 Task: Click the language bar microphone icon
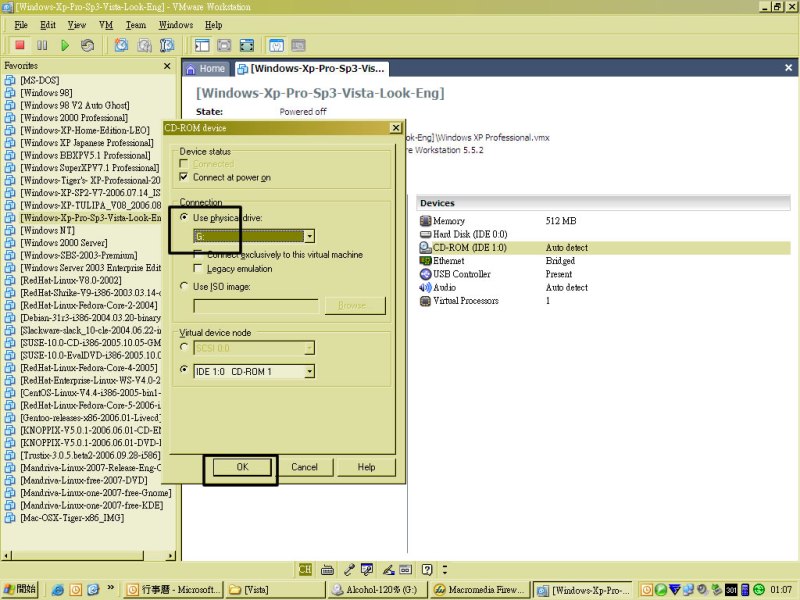point(349,569)
